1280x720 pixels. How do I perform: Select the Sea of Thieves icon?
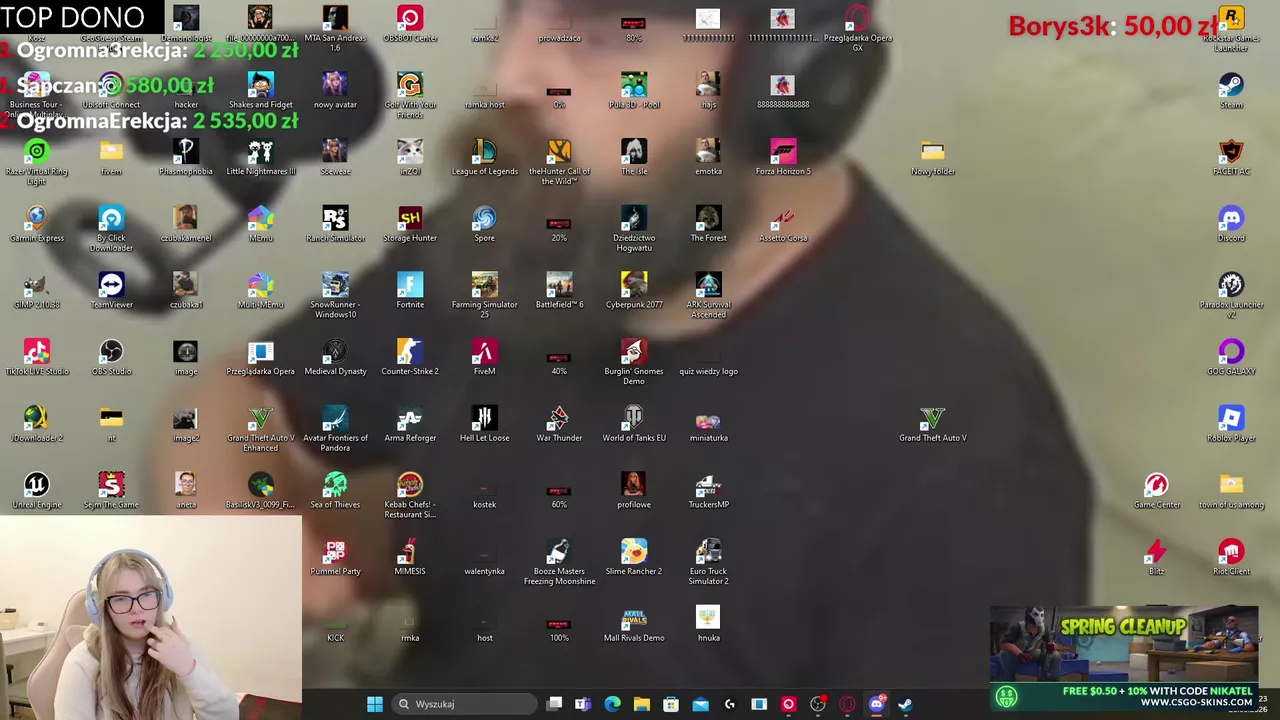[335, 486]
